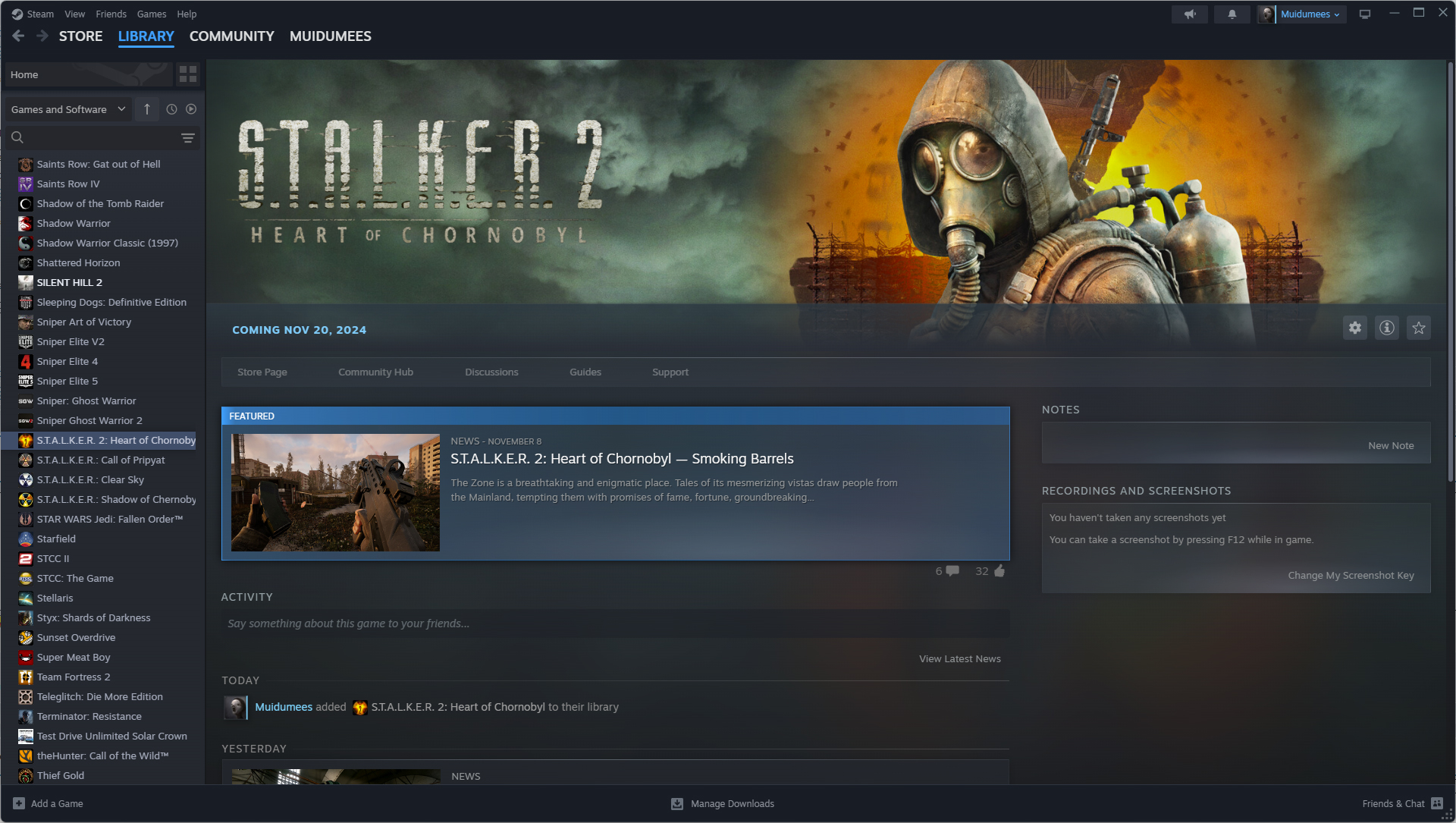Click the activity say something input field
The image size is (1456, 823).
[x=615, y=624]
